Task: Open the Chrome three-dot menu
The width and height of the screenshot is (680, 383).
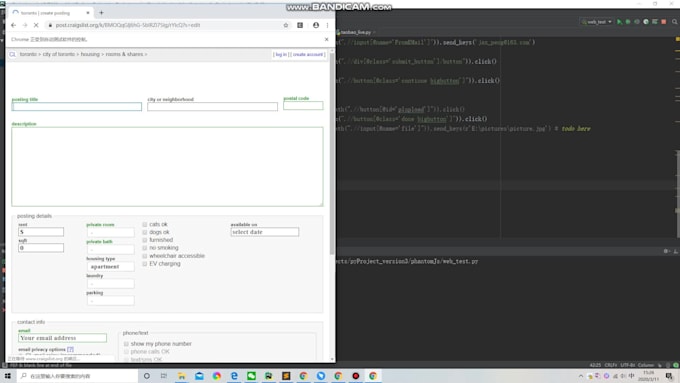Action: coord(327,25)
